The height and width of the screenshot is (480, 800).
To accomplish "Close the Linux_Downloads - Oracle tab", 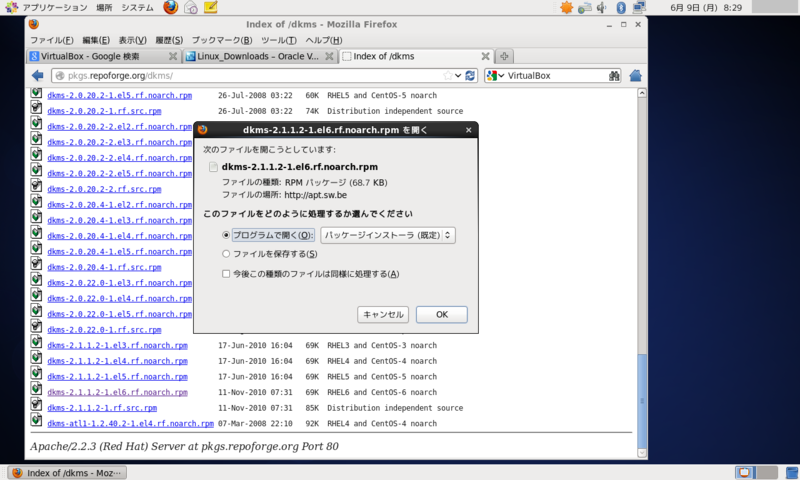I will [330, 56].
